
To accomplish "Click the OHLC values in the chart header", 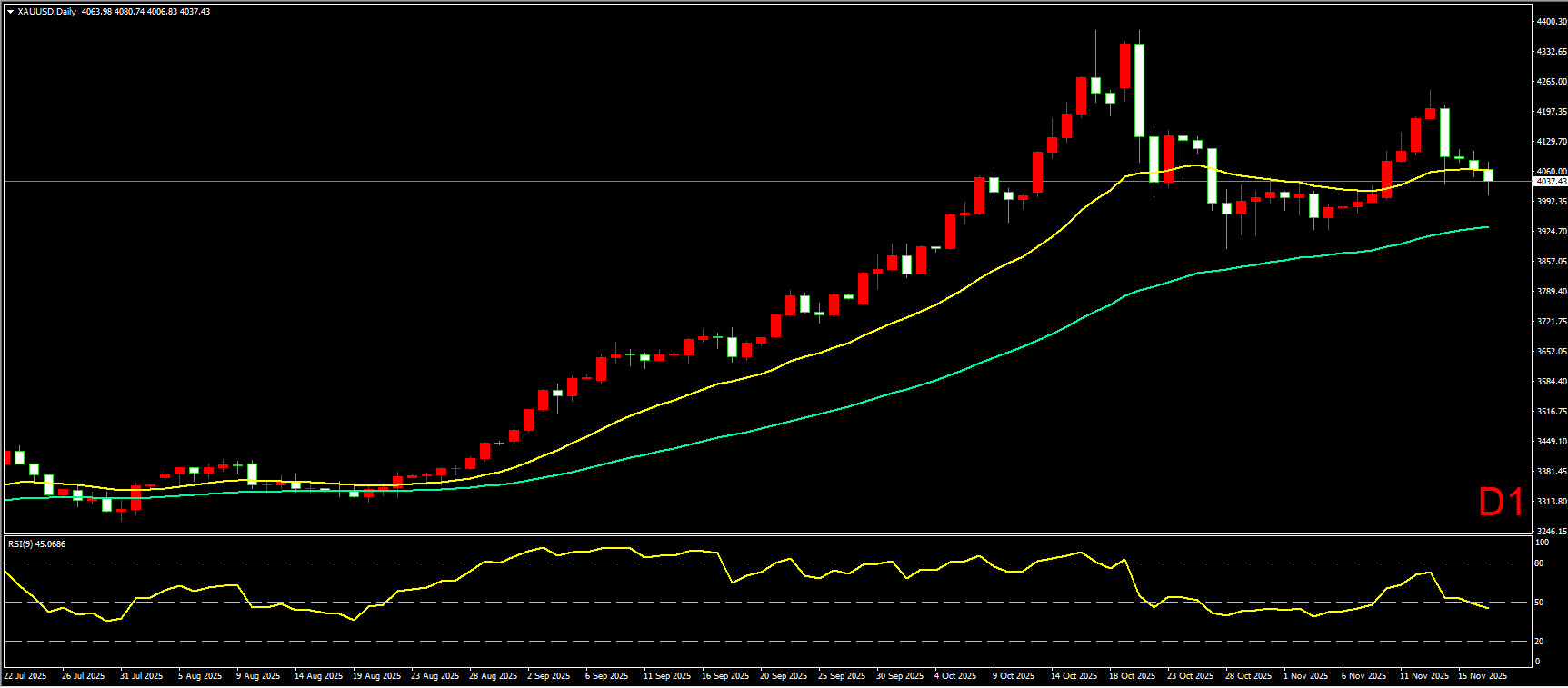I will (145, 12).
